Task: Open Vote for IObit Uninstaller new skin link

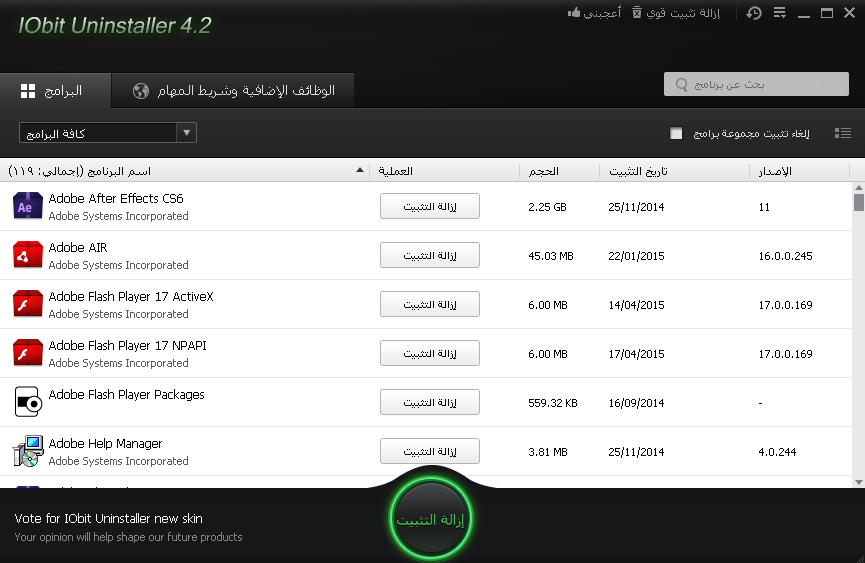Action: [109, 518]
